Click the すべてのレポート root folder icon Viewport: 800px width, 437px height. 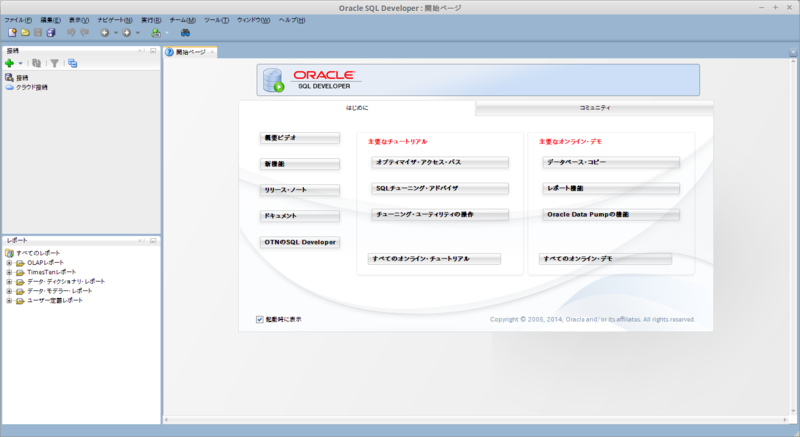[x=9, y=253]
